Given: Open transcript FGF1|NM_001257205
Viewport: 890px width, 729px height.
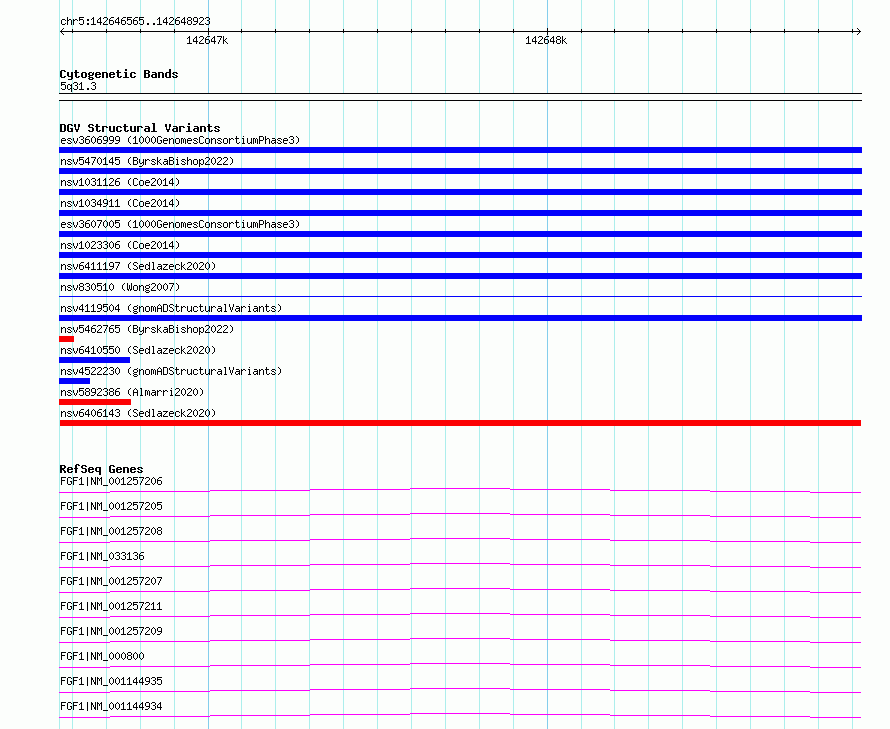Looking at the screenshot, I should coord(111,506).
